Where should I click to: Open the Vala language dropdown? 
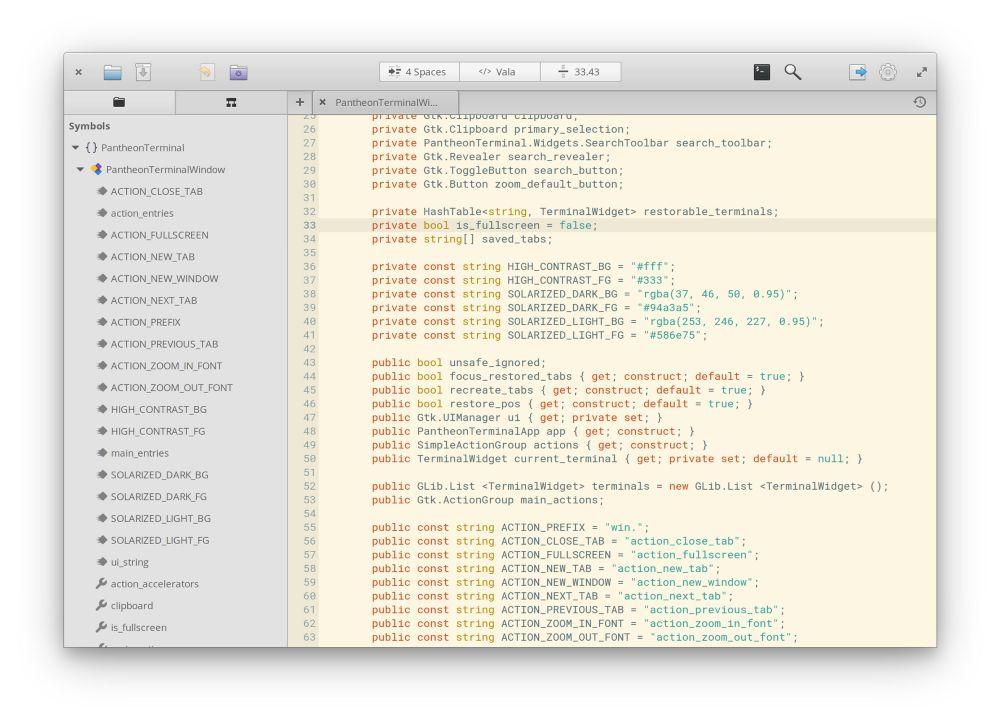[x=499, y=72]
